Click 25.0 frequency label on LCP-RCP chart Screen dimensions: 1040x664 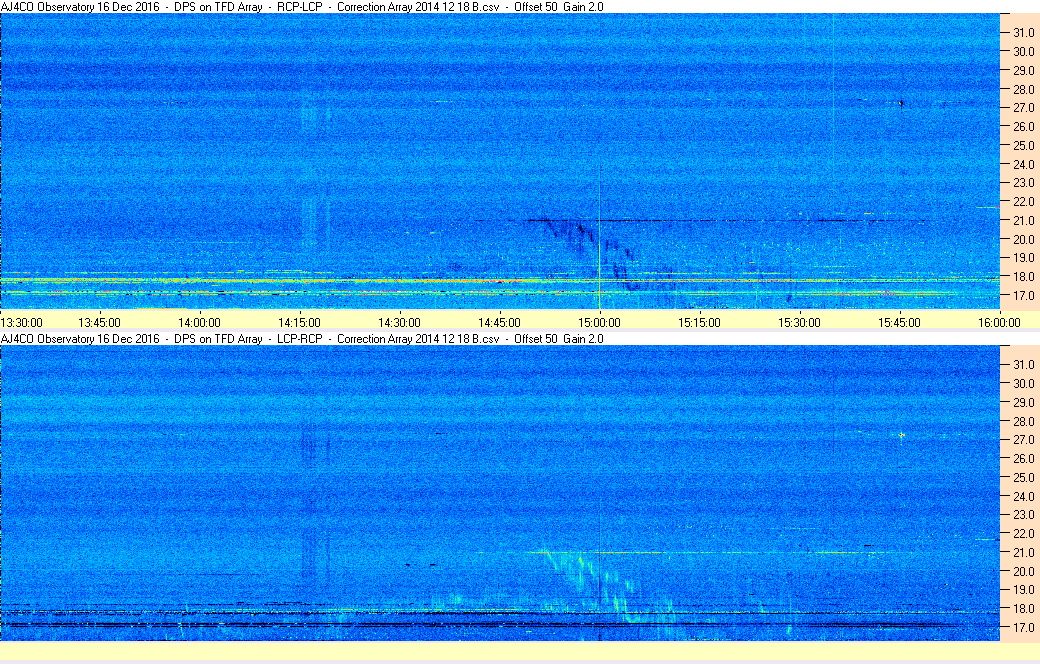(1023, 477)
